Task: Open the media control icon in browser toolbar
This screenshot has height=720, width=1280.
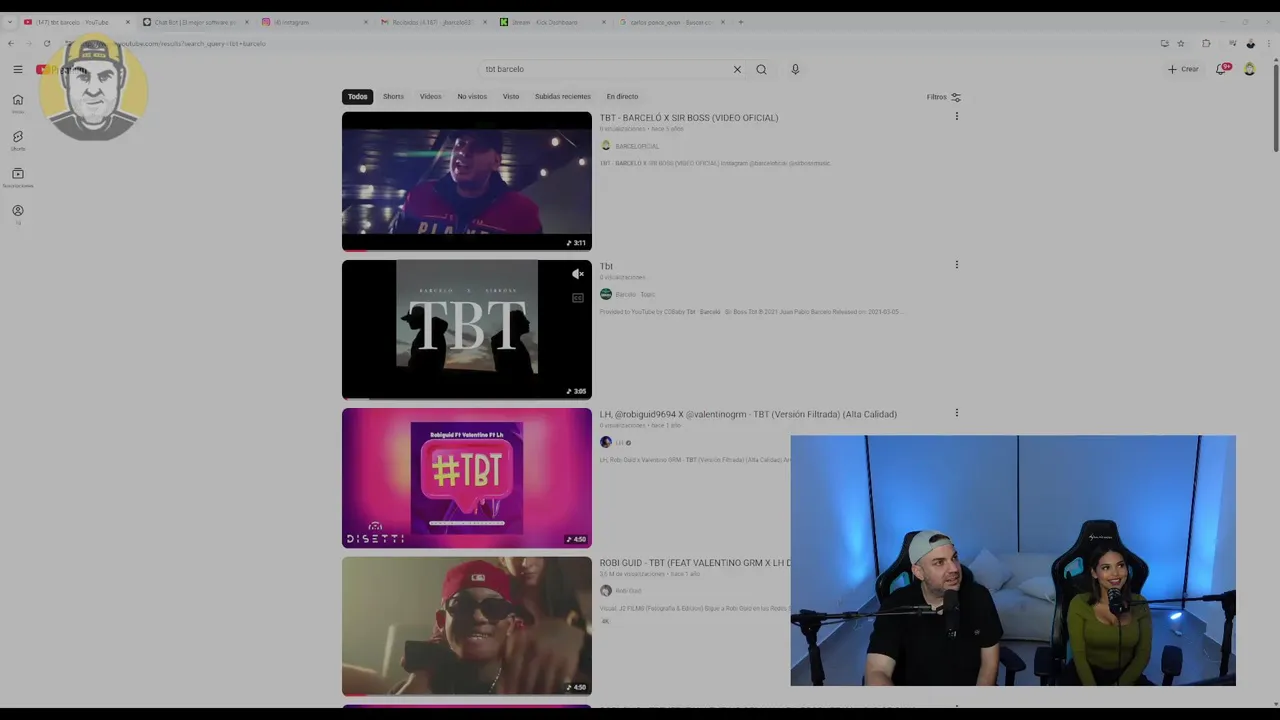Action: 1232,43
